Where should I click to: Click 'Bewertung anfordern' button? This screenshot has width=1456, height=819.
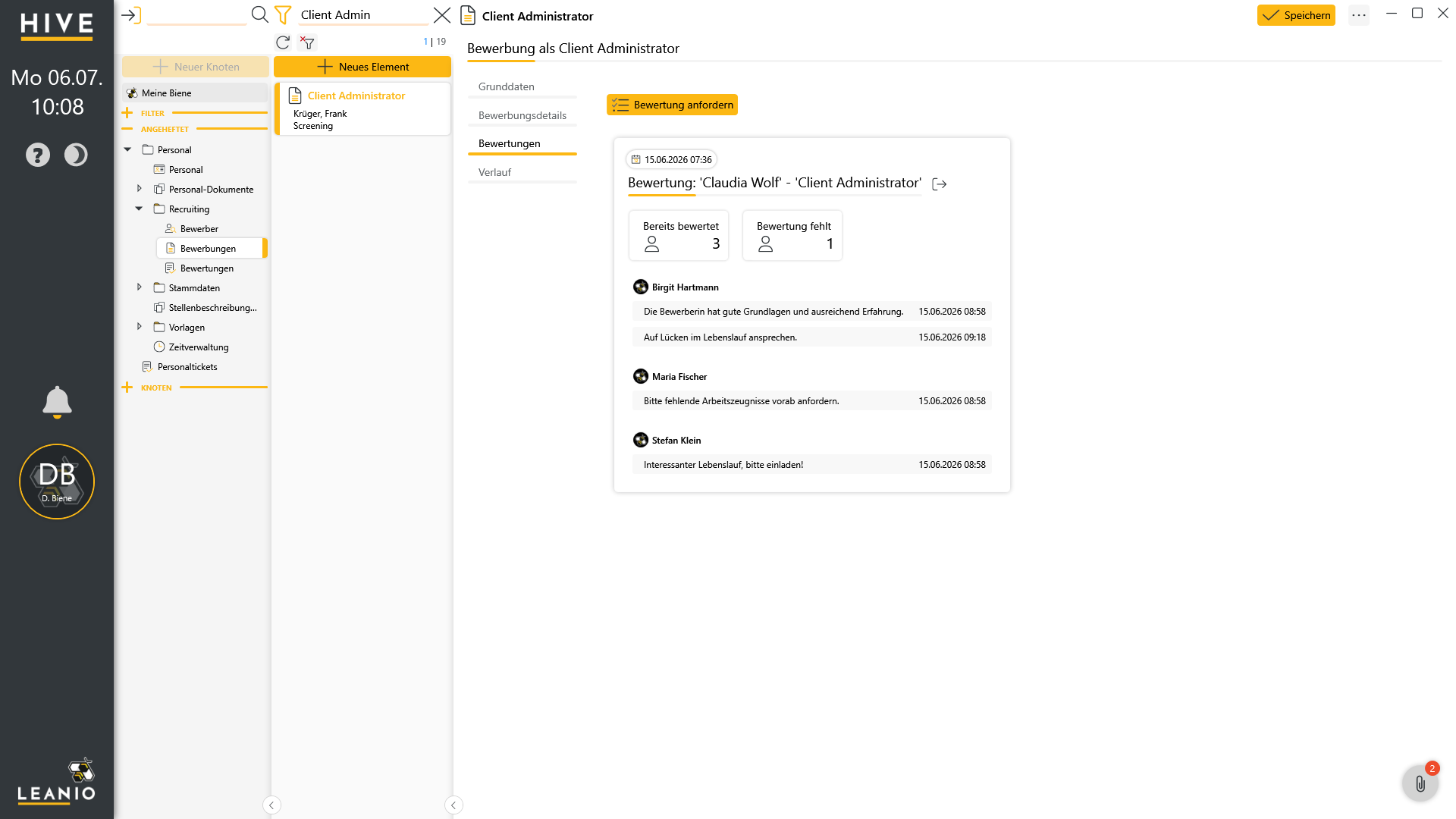pyautogui.click(x=672, y=105)
